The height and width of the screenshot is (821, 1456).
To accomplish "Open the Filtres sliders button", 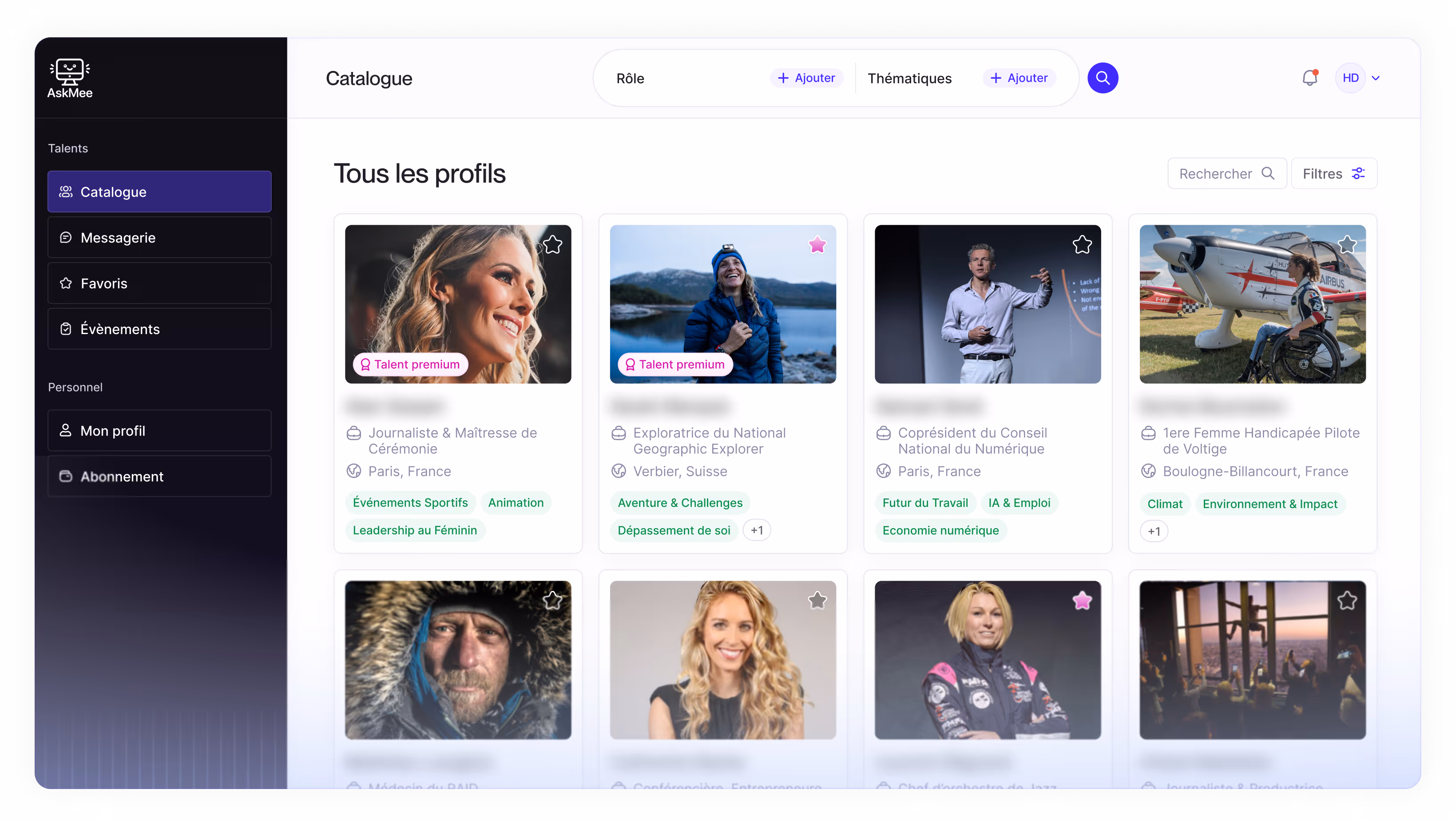I will (x=1334, y=174).
